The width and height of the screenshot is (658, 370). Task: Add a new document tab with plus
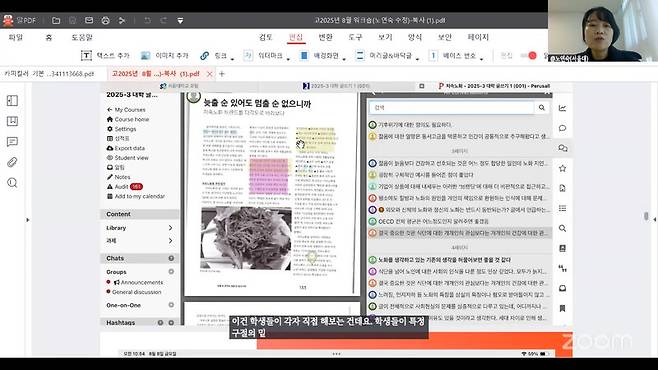coord(222,74)
